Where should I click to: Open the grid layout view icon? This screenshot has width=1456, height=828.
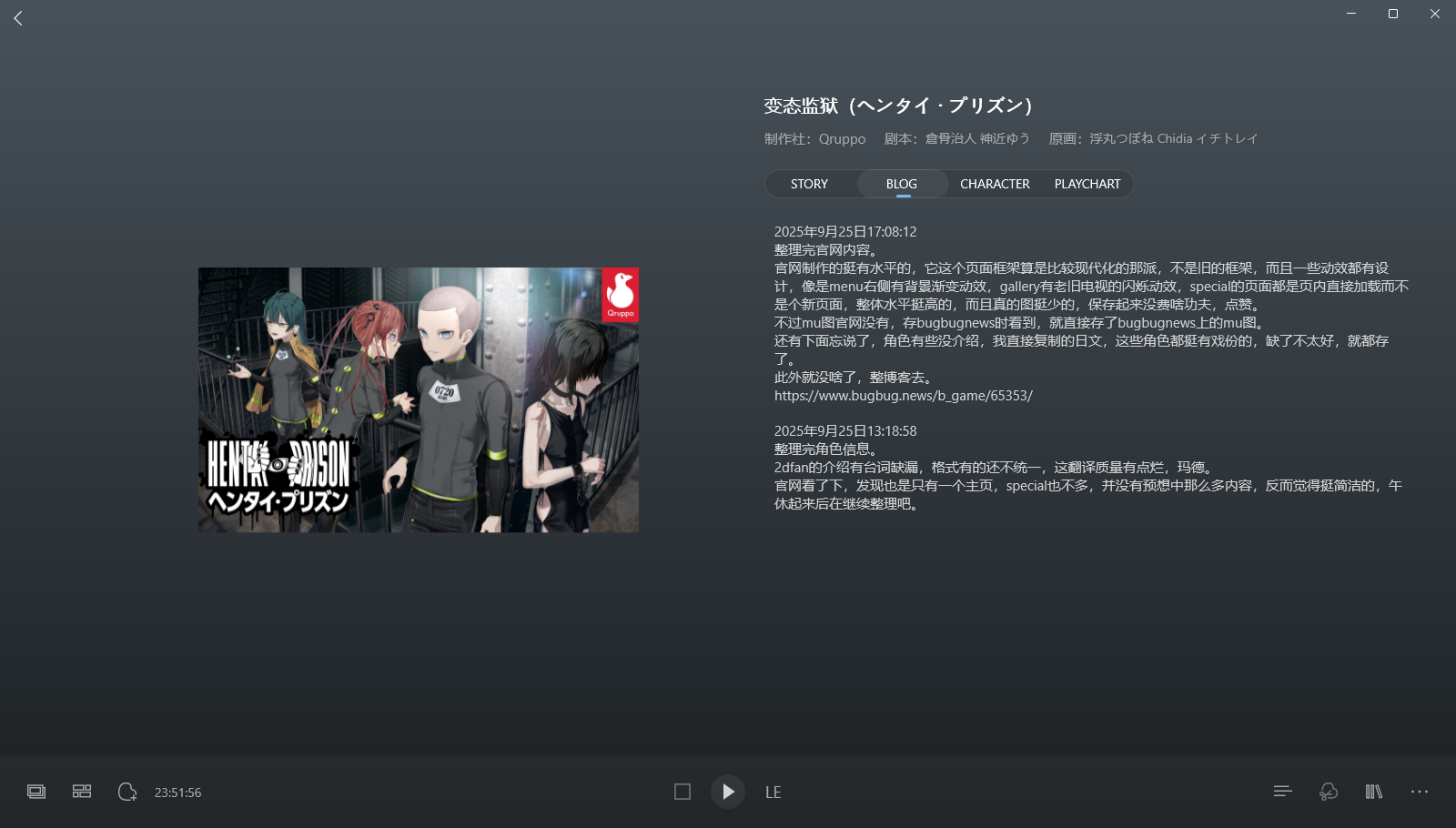click(82, 792)
